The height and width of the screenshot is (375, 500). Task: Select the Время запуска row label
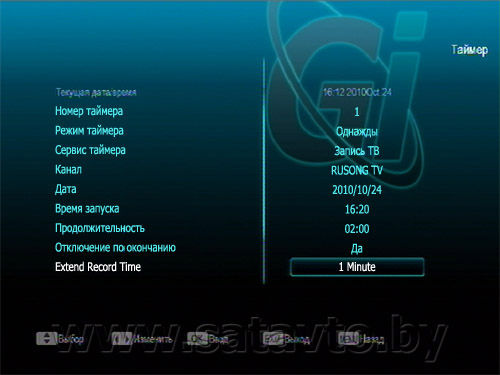(x=87, y=209)
